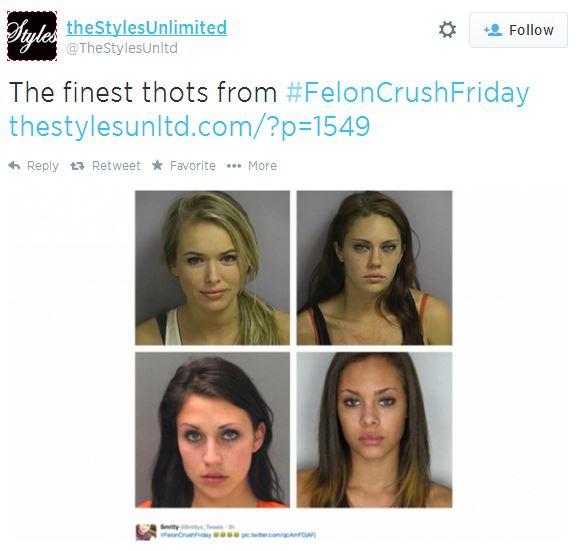Screen dimensions: 577x551
Task: Click the hashtag in Smitty's embedded tweet
Action: tap(186, 535)
